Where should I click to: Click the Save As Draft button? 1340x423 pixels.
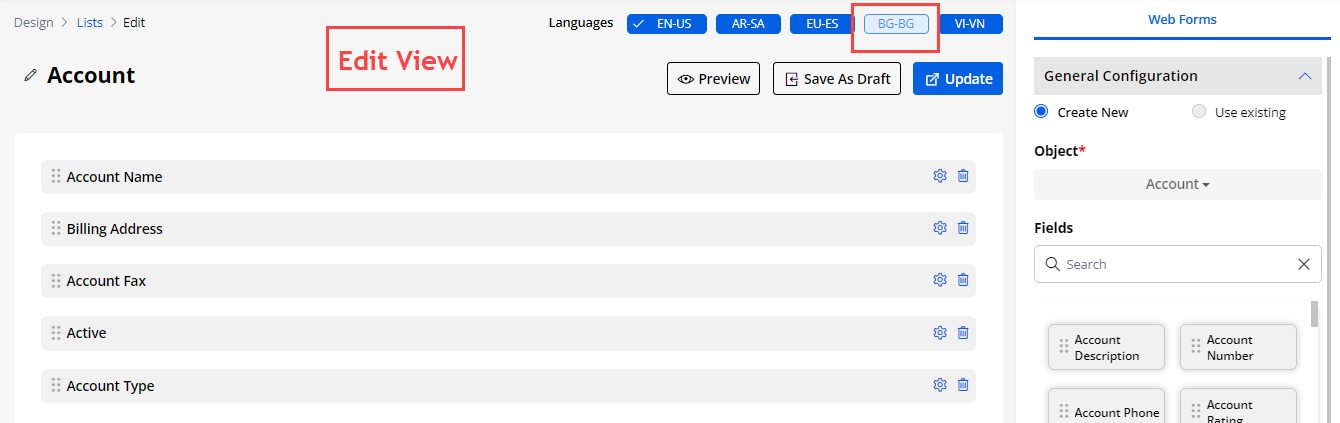[837, 79]
